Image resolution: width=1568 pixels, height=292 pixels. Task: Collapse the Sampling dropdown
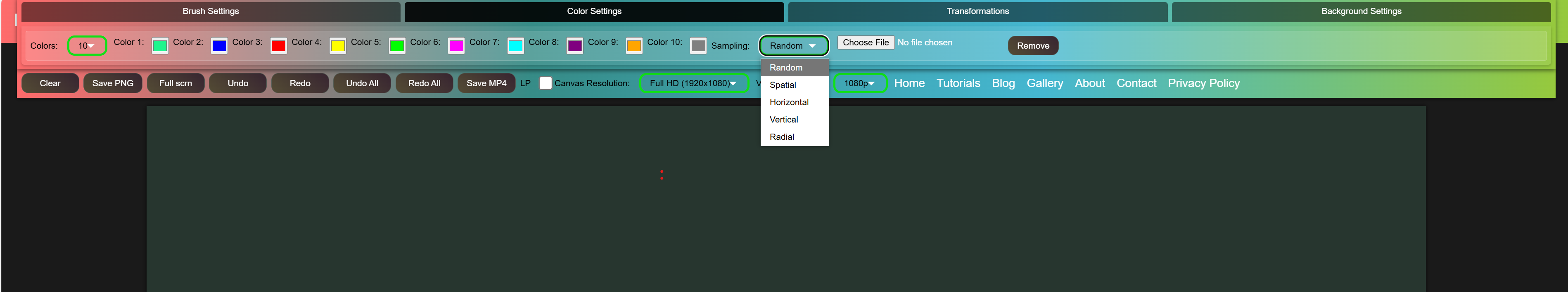click(794, 46)
